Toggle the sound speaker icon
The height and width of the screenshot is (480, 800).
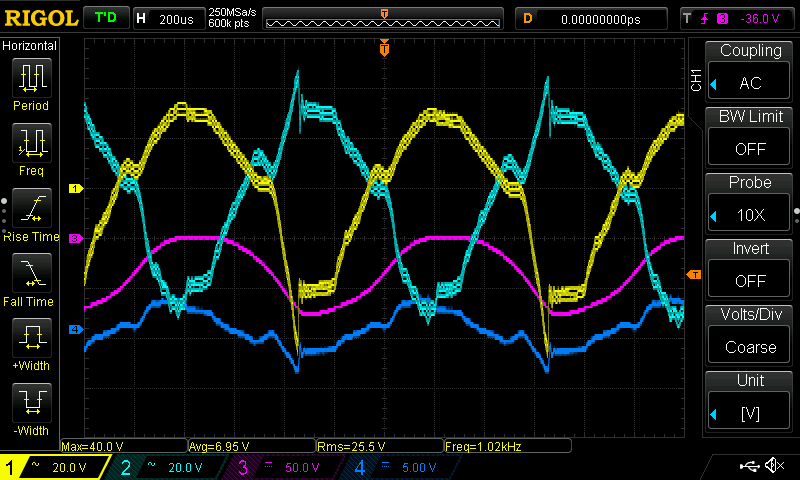(x=773, y=466)
